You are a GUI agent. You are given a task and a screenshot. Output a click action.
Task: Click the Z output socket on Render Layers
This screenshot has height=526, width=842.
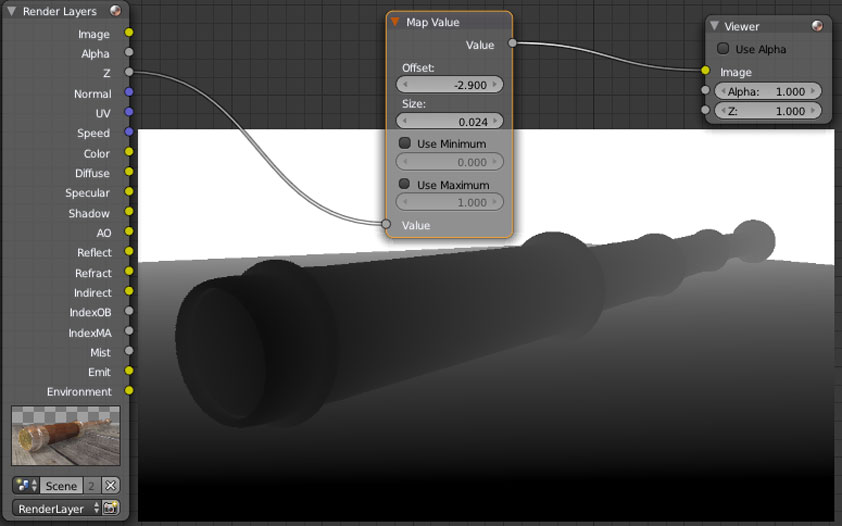pos(129,73)
